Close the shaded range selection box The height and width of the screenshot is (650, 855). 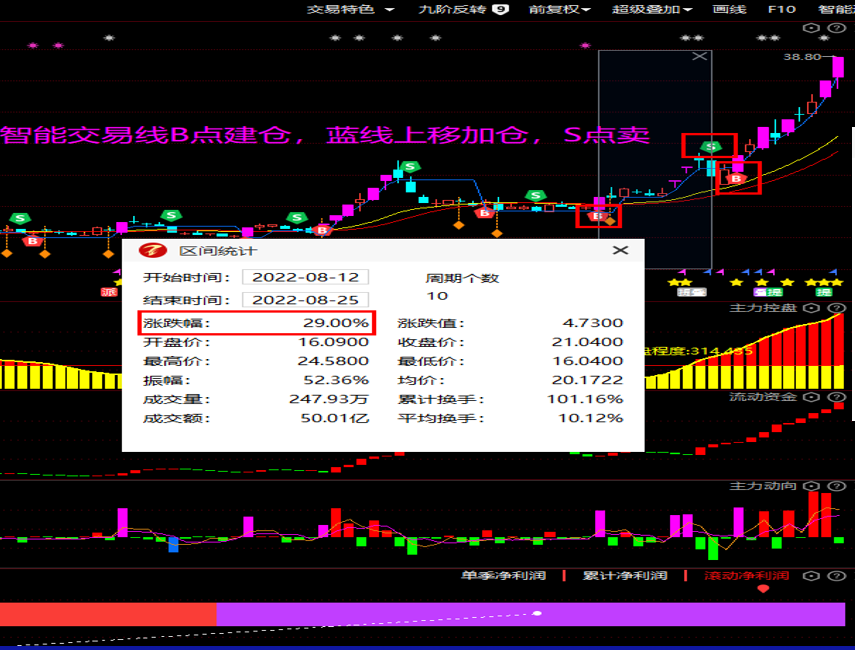point(700,56)
